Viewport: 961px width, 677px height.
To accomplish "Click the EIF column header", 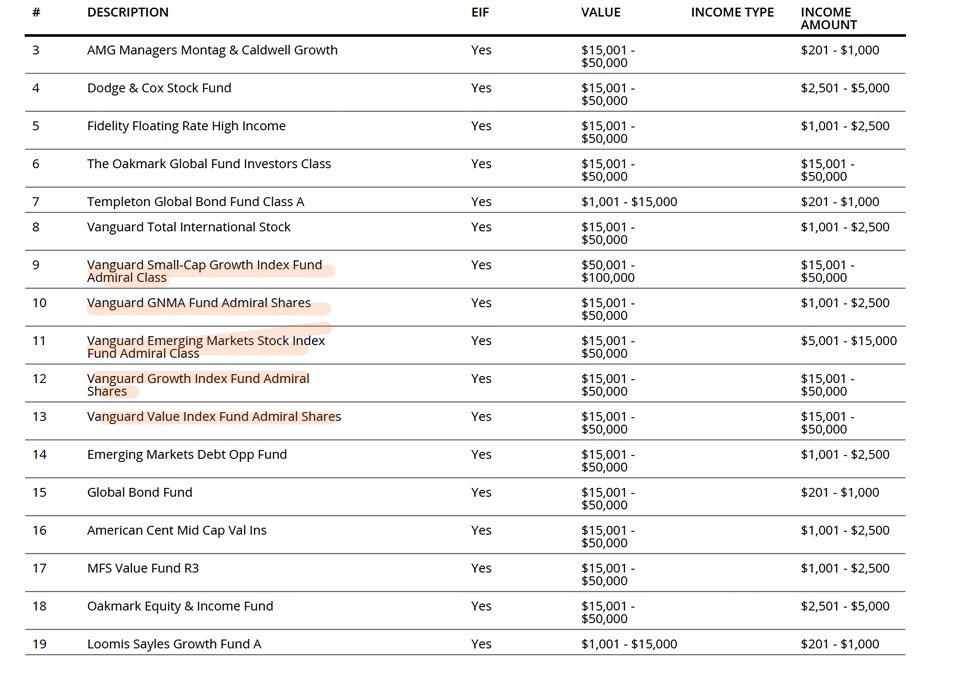I will 481,12.
